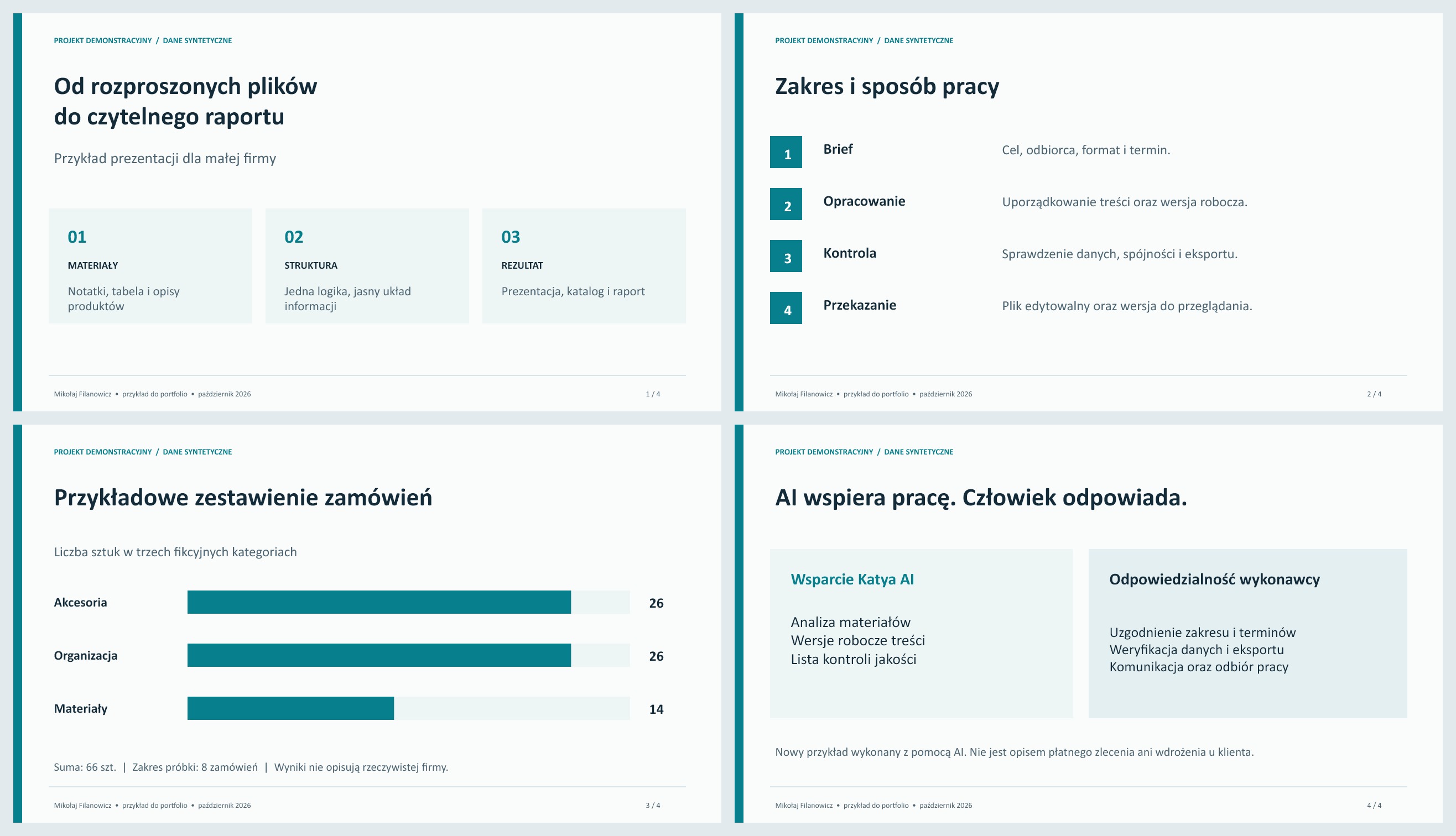Select the step label "Przekazanie"
The image size is (1456, 836).
(859, 305)
